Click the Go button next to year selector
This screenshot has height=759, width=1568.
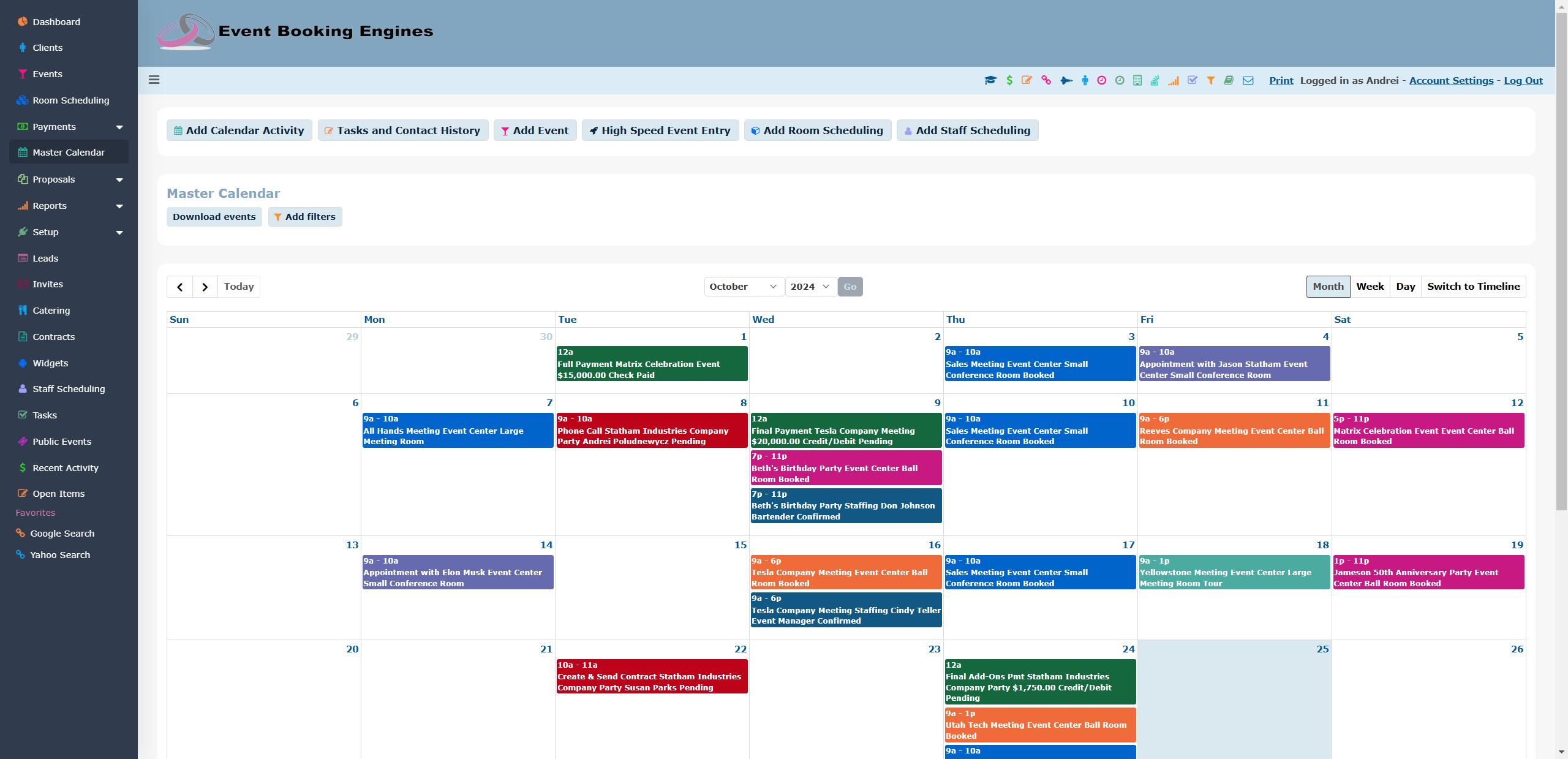pyautogui.click(x=850, y=286)
